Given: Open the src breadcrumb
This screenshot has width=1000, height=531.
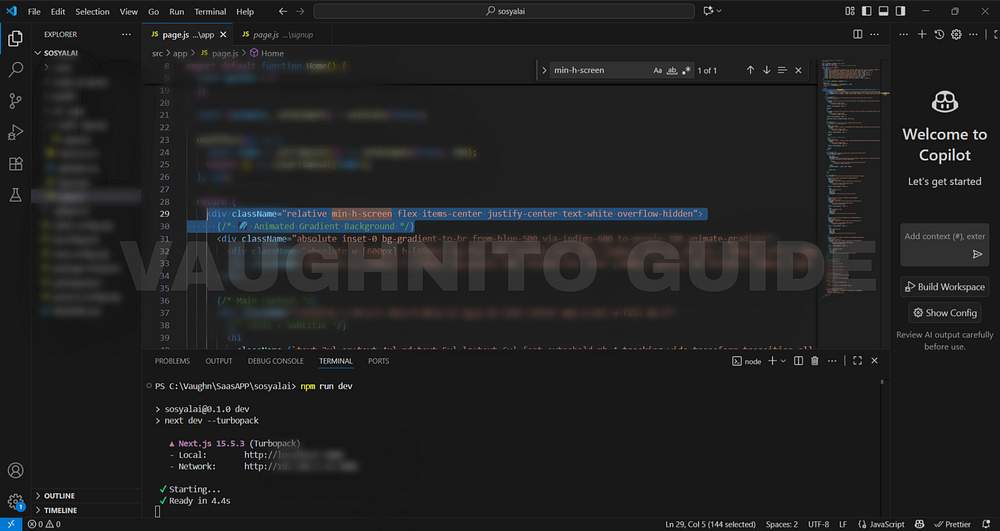Looking at the screenshot, I should click(157, 53).
